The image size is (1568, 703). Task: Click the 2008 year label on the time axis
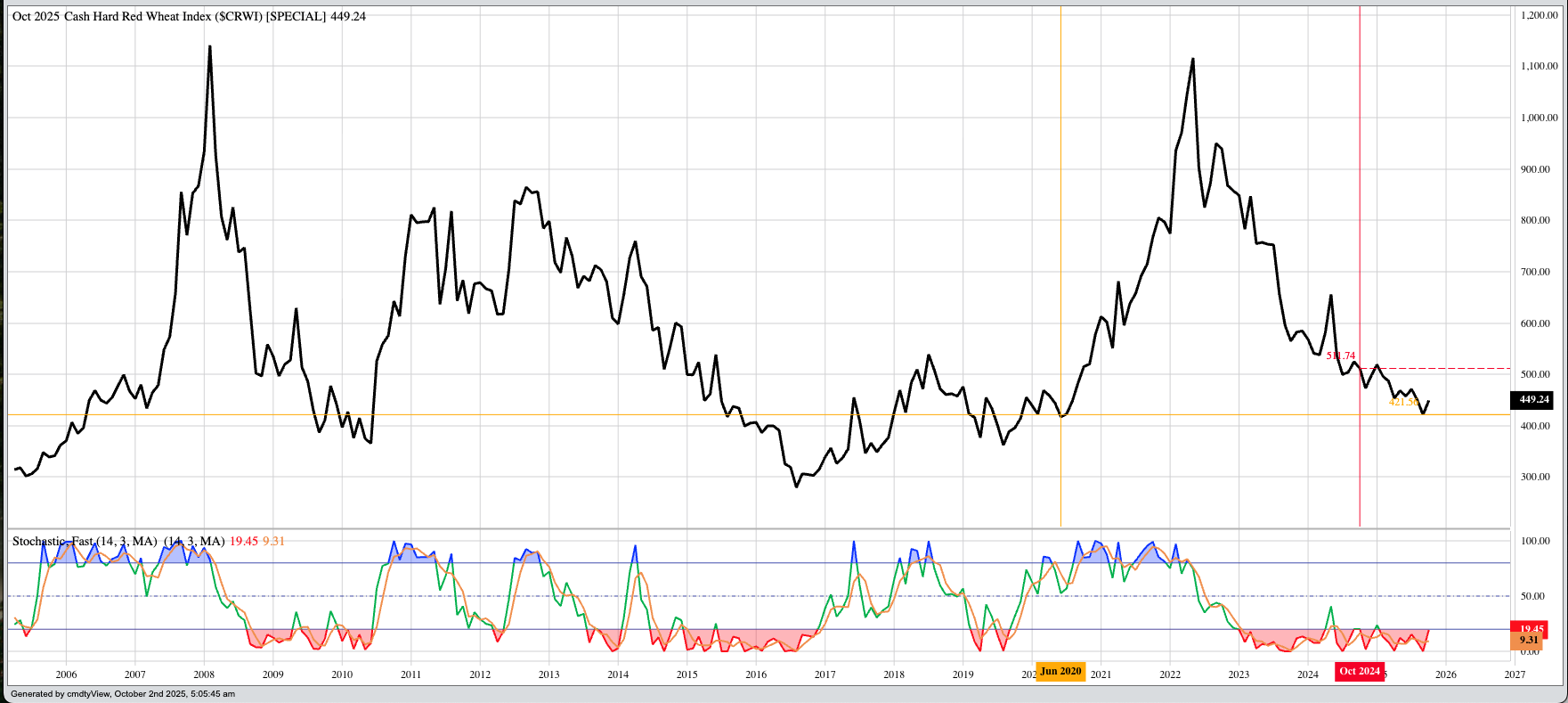[x=204, y=674]
